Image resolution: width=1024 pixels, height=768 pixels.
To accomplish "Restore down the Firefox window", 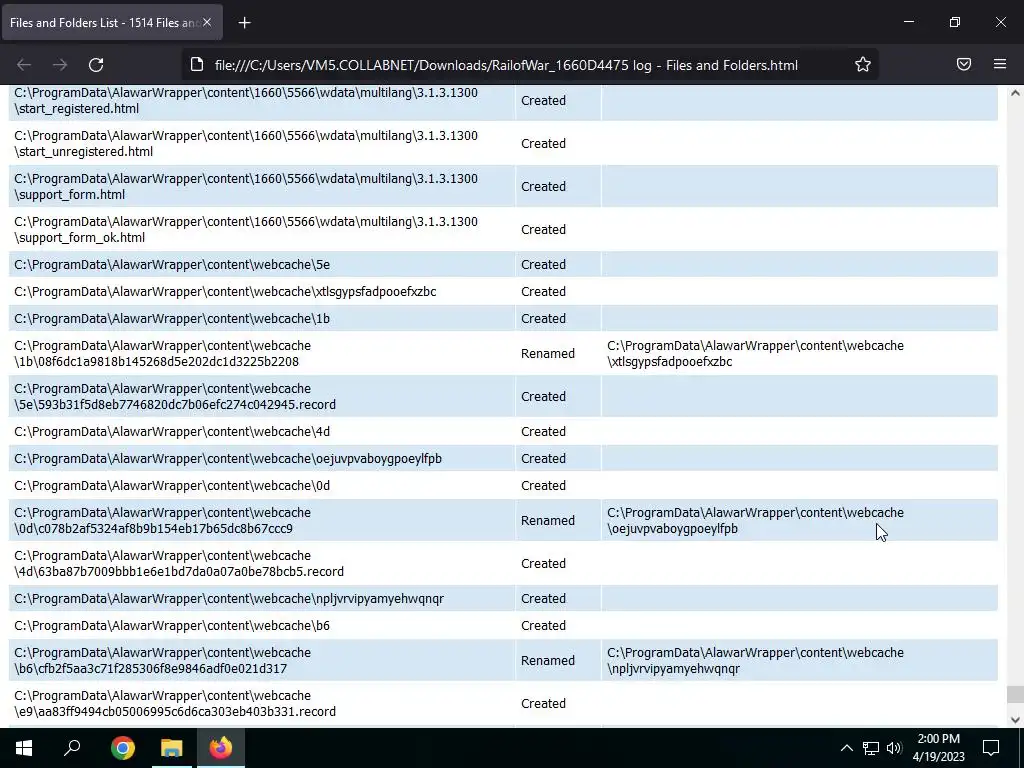I will [x=955, y=22].
